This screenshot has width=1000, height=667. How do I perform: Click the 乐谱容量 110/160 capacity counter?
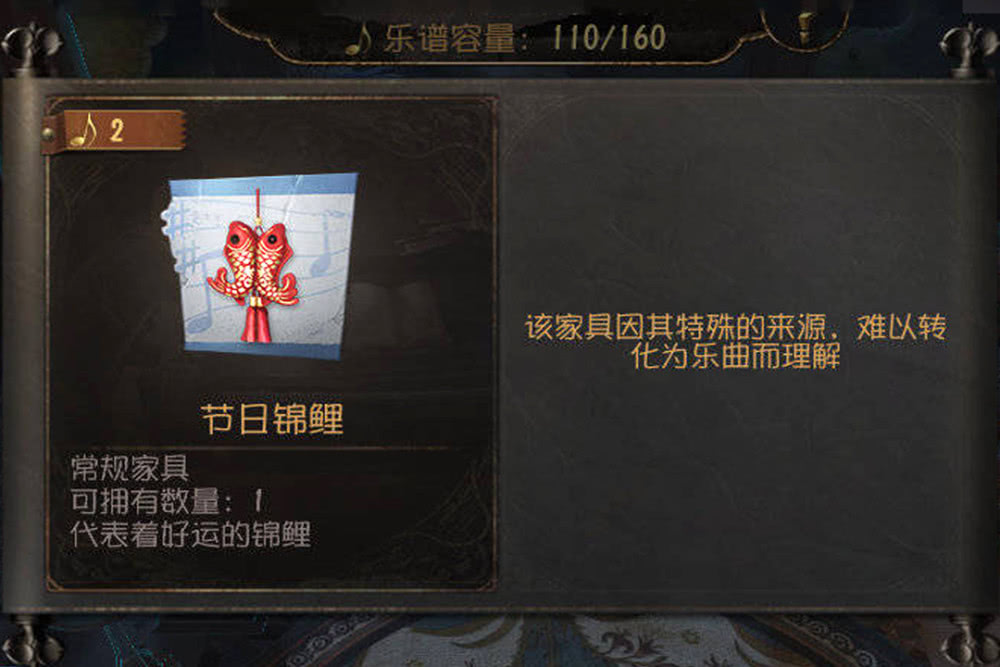coord(525,38)
